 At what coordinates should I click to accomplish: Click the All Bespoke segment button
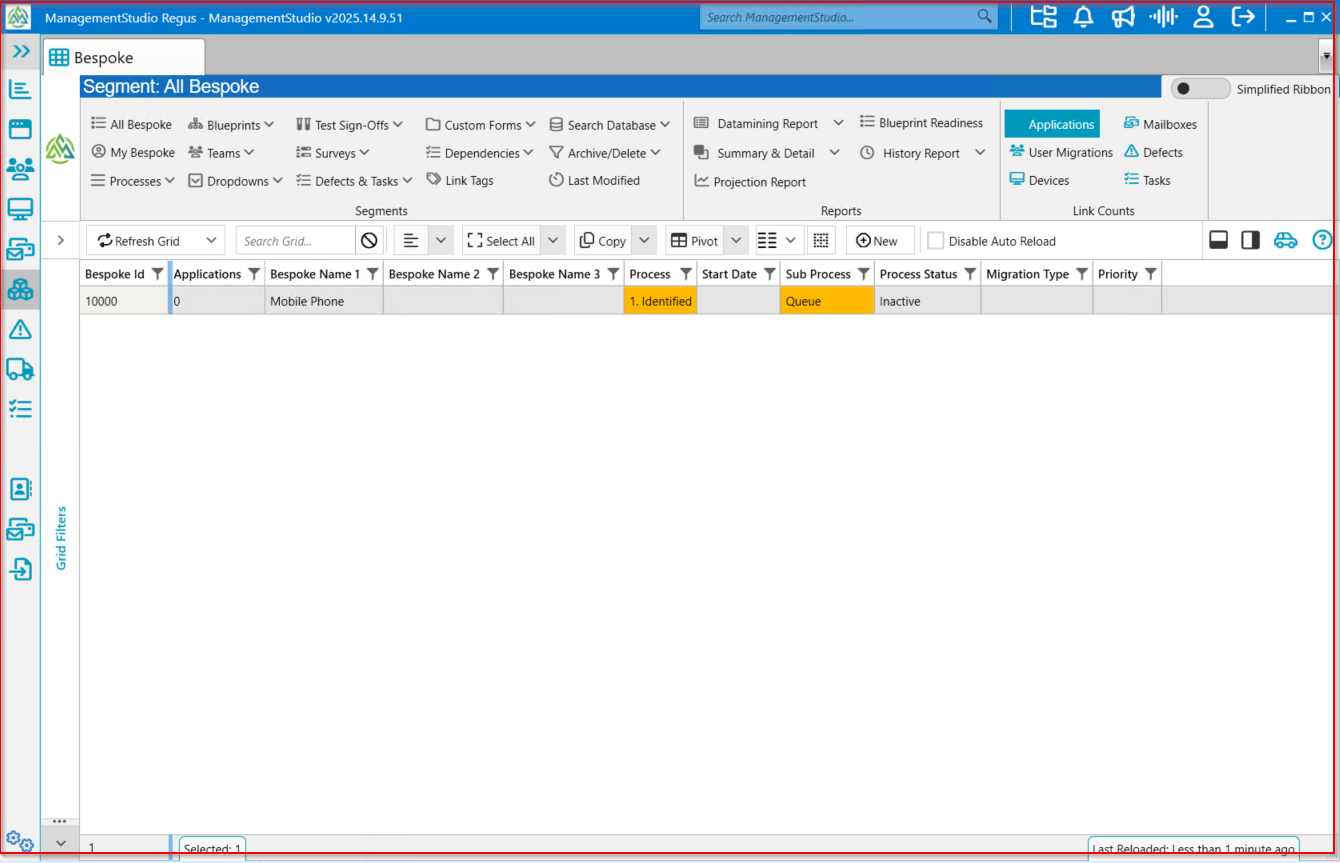(131, 125)
